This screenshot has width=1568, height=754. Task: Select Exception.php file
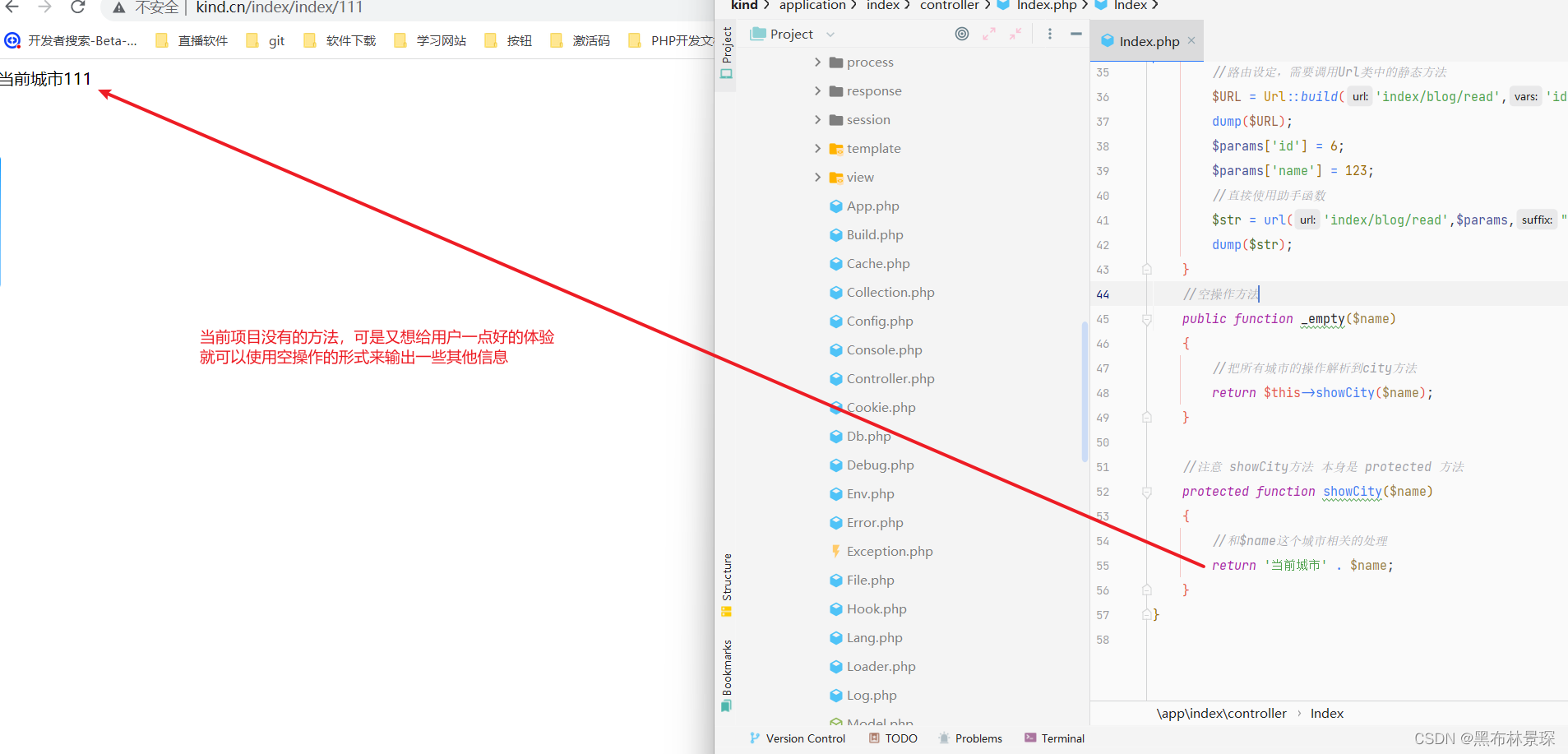(881, 551)
